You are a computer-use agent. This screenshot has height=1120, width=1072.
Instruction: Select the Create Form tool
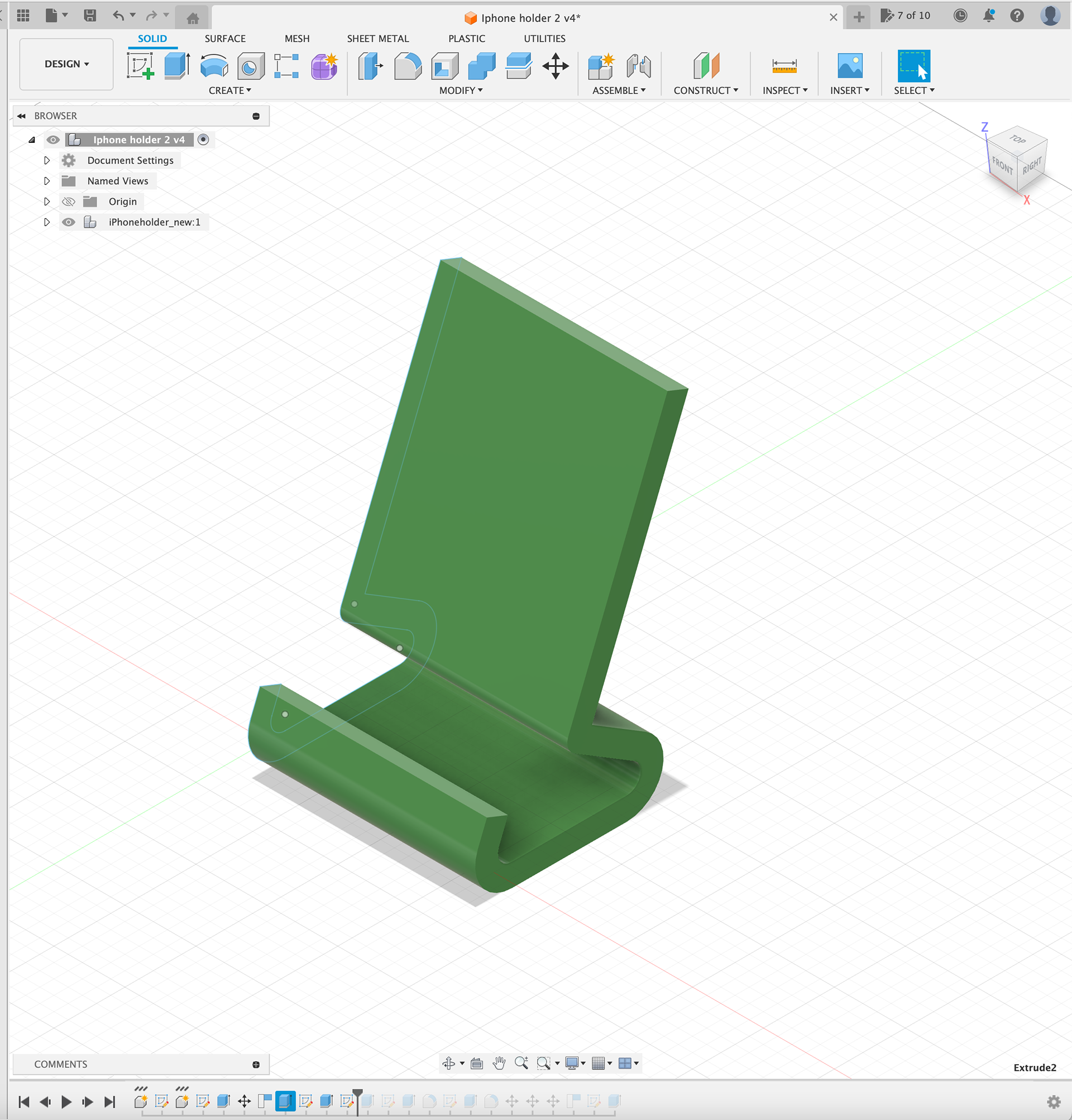324,66
